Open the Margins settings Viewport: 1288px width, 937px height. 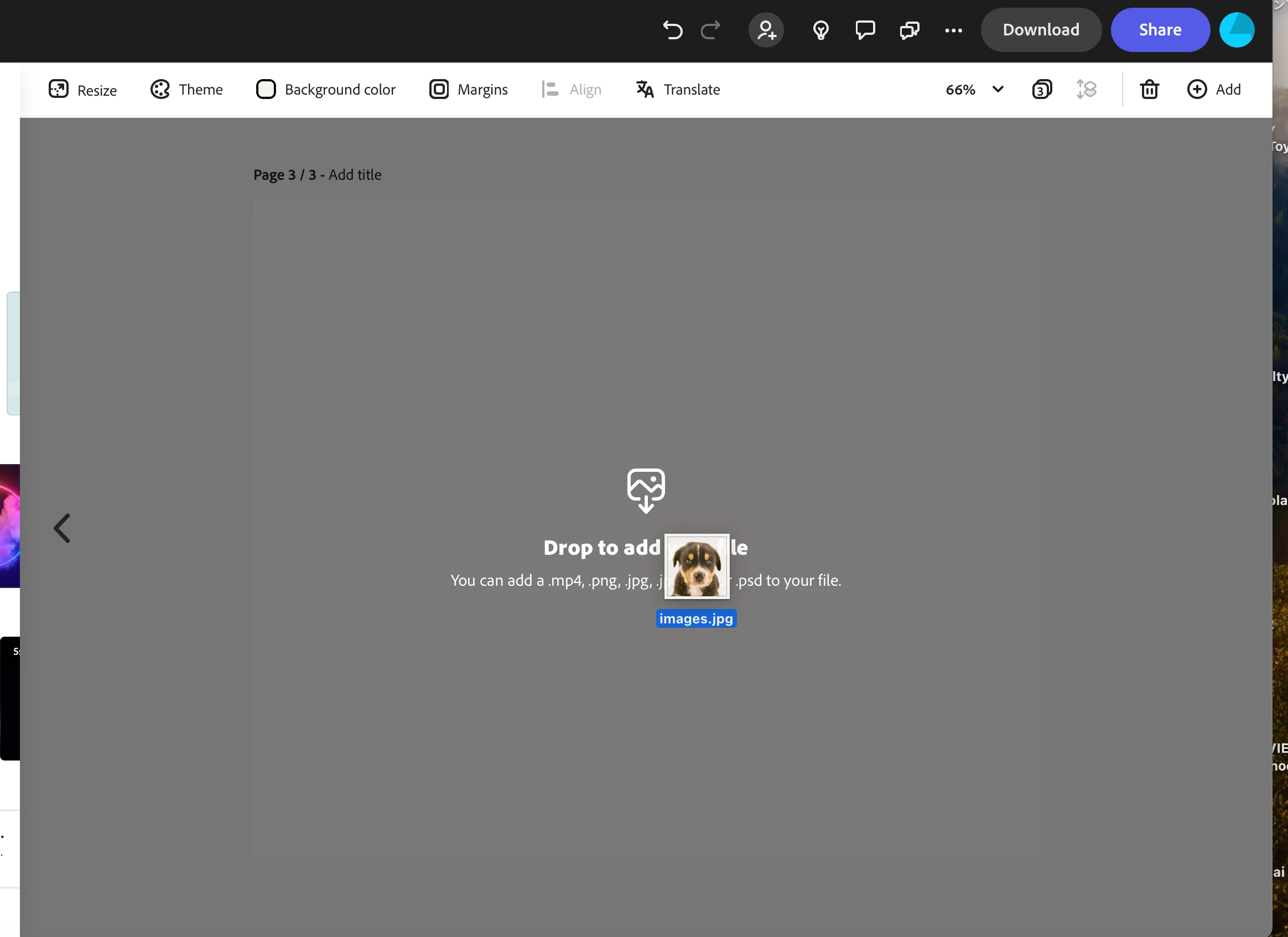click(x=469, y=89)
